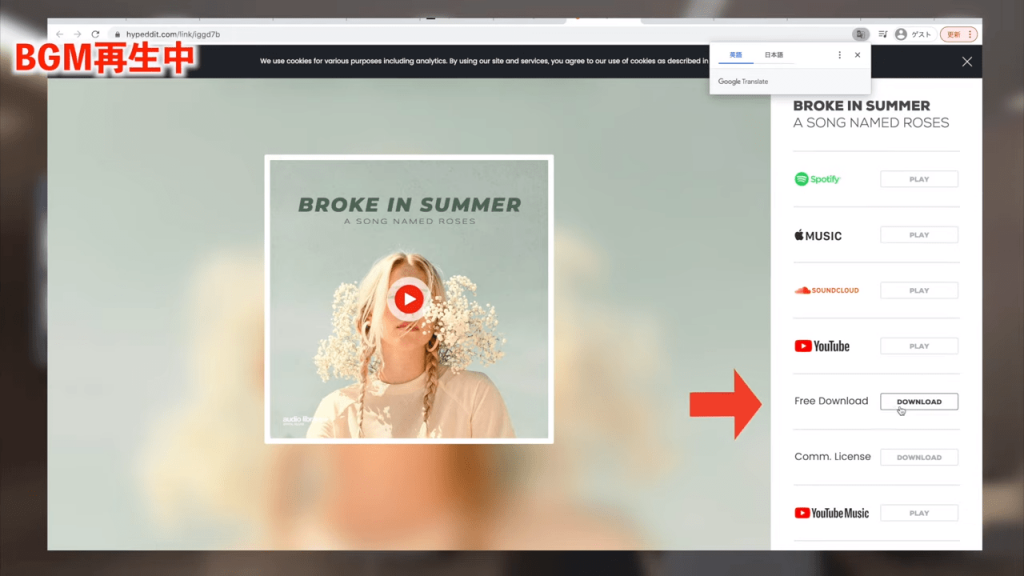Click the 'BROKE IN SUMMER' sidebar title

861,106
